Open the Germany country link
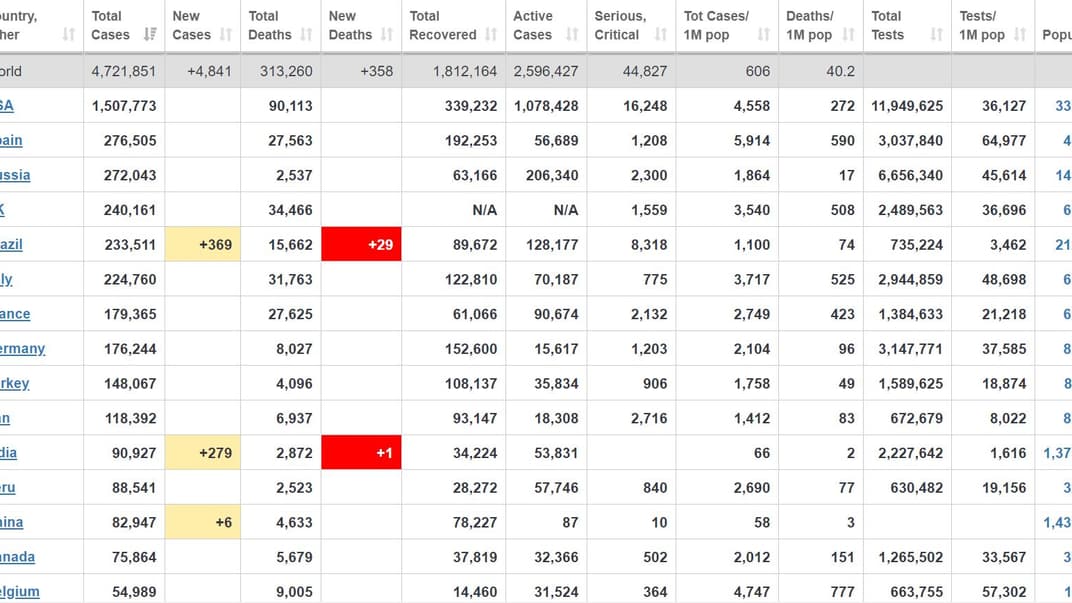 point(23,349)
